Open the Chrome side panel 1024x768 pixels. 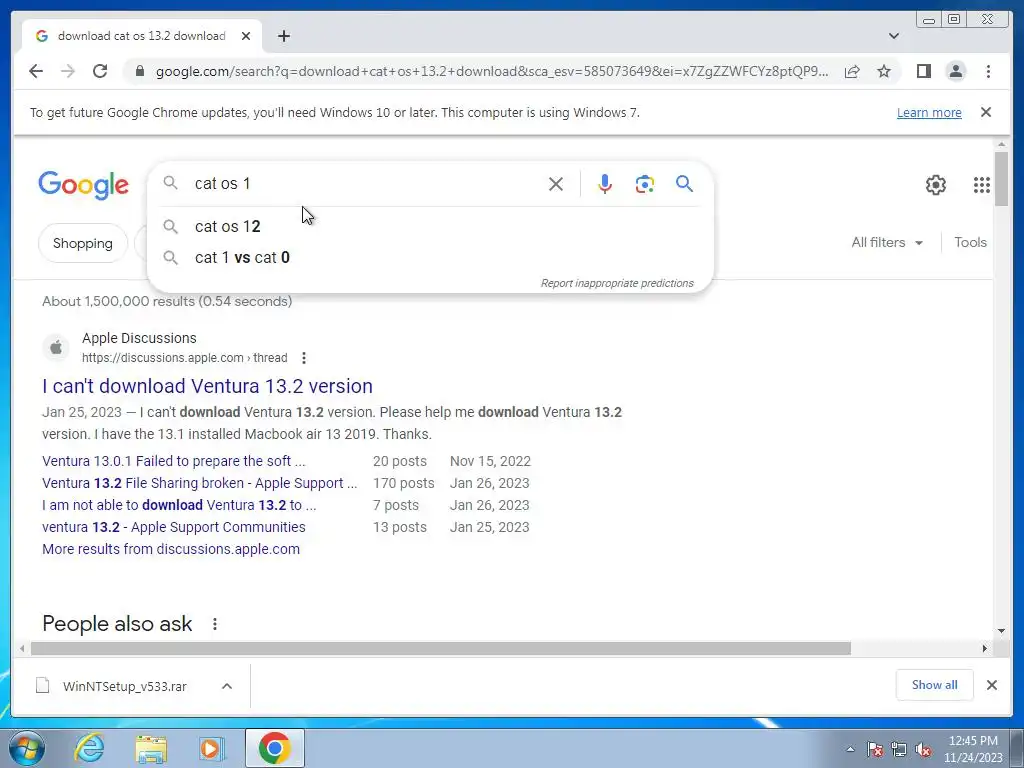pos(923,71)
